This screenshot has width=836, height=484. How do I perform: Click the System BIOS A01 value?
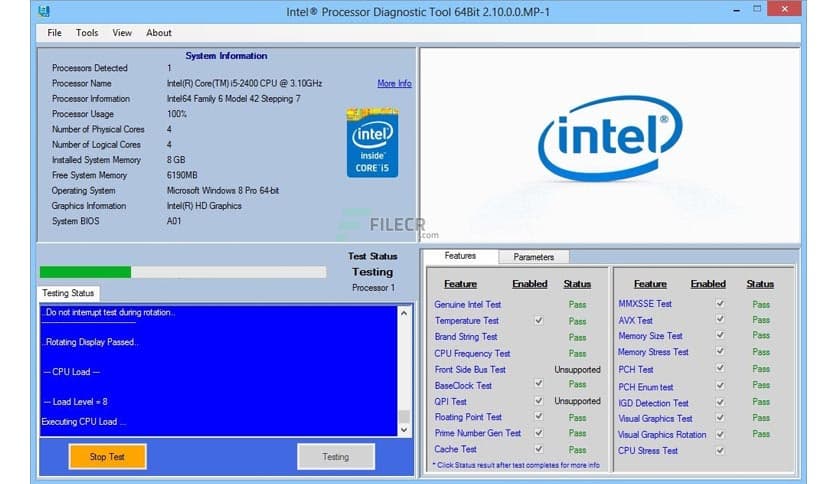click(x=174, y=221)
